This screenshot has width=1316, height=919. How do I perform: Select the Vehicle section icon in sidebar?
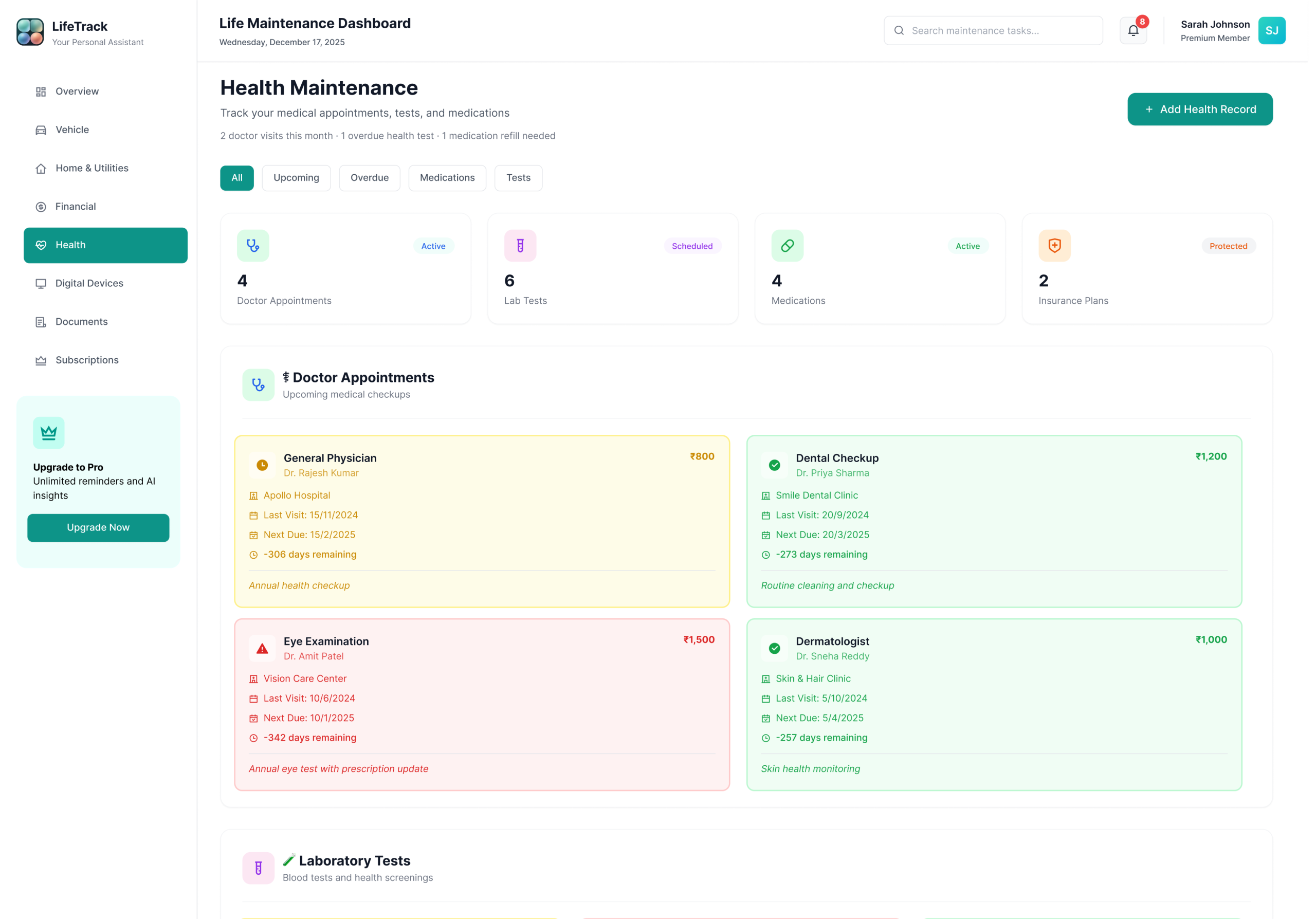coord(40,130)
